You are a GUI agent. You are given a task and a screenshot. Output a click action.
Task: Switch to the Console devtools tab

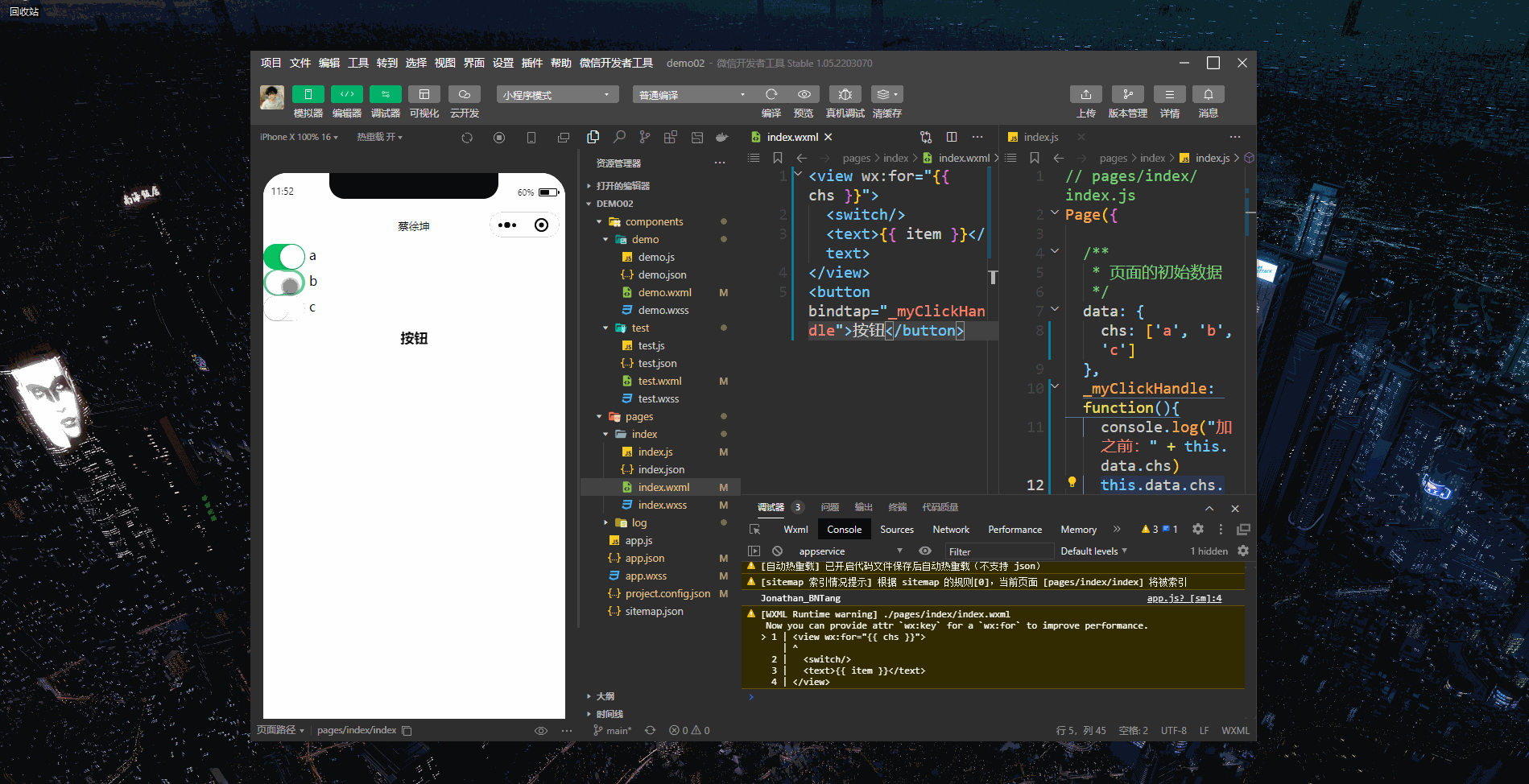[x=844, y=529]
